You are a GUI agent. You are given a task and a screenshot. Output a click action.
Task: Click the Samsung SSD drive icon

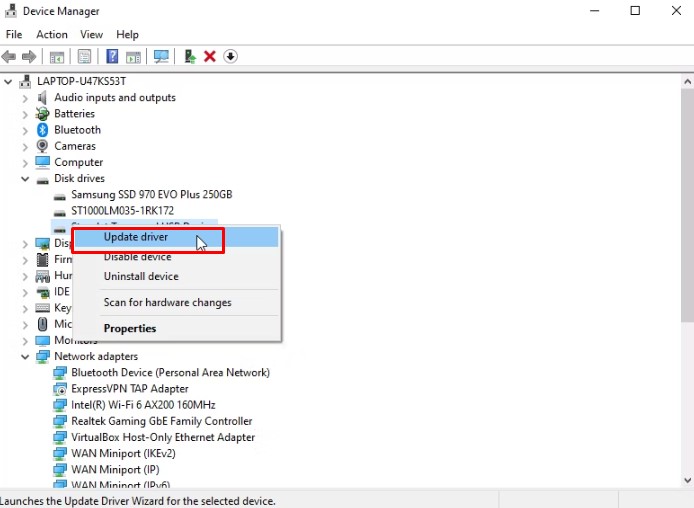pyautogui.click(x=60, y=196)
